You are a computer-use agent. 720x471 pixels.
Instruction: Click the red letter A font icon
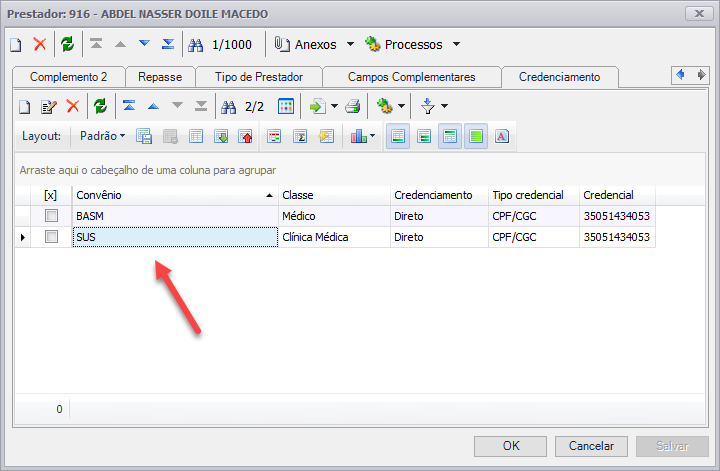click(501, 137)
